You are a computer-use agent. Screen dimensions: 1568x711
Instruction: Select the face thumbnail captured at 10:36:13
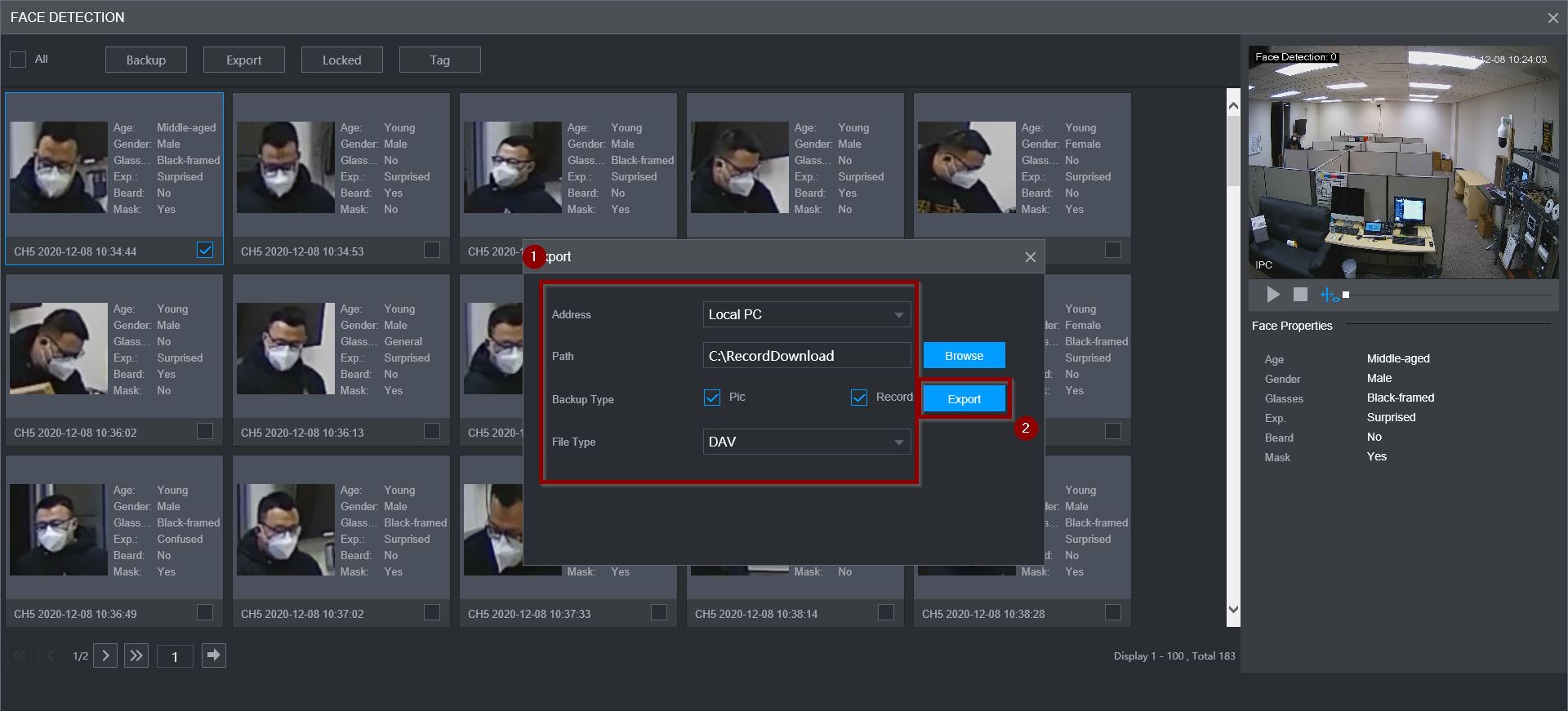(286, 349)
